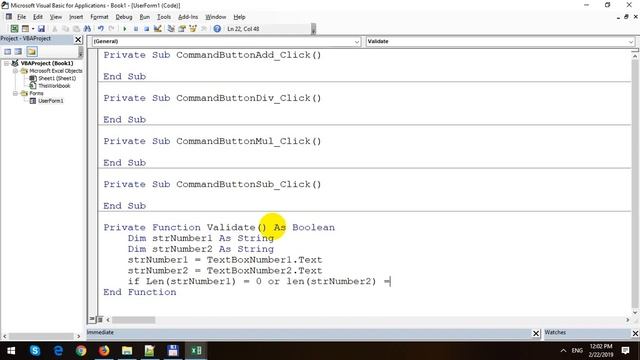Switch to Excel from the taskbar
640x360 pixels.
(196, 351)
